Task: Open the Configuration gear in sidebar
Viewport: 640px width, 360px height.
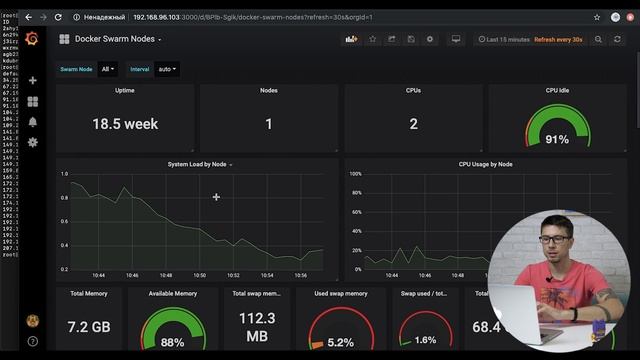Action: point(33,142)
